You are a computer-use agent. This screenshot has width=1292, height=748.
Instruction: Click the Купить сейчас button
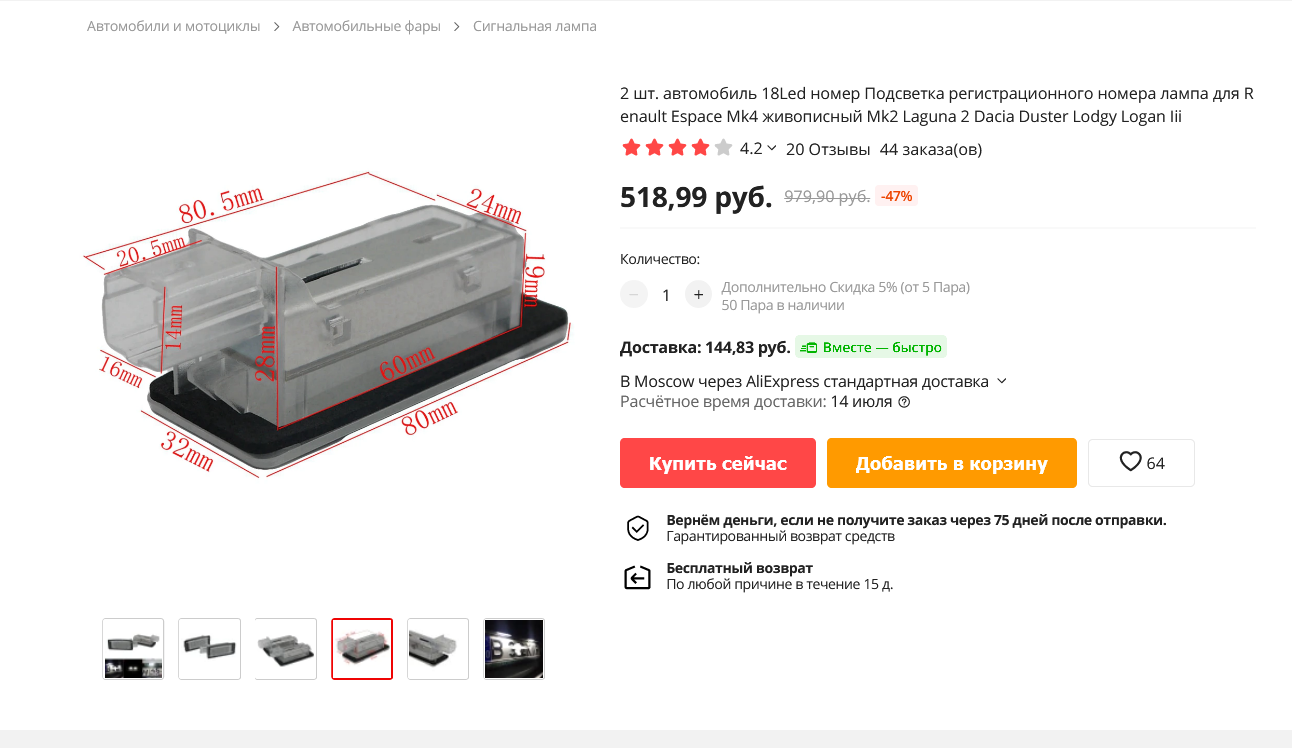coord(718,463)
